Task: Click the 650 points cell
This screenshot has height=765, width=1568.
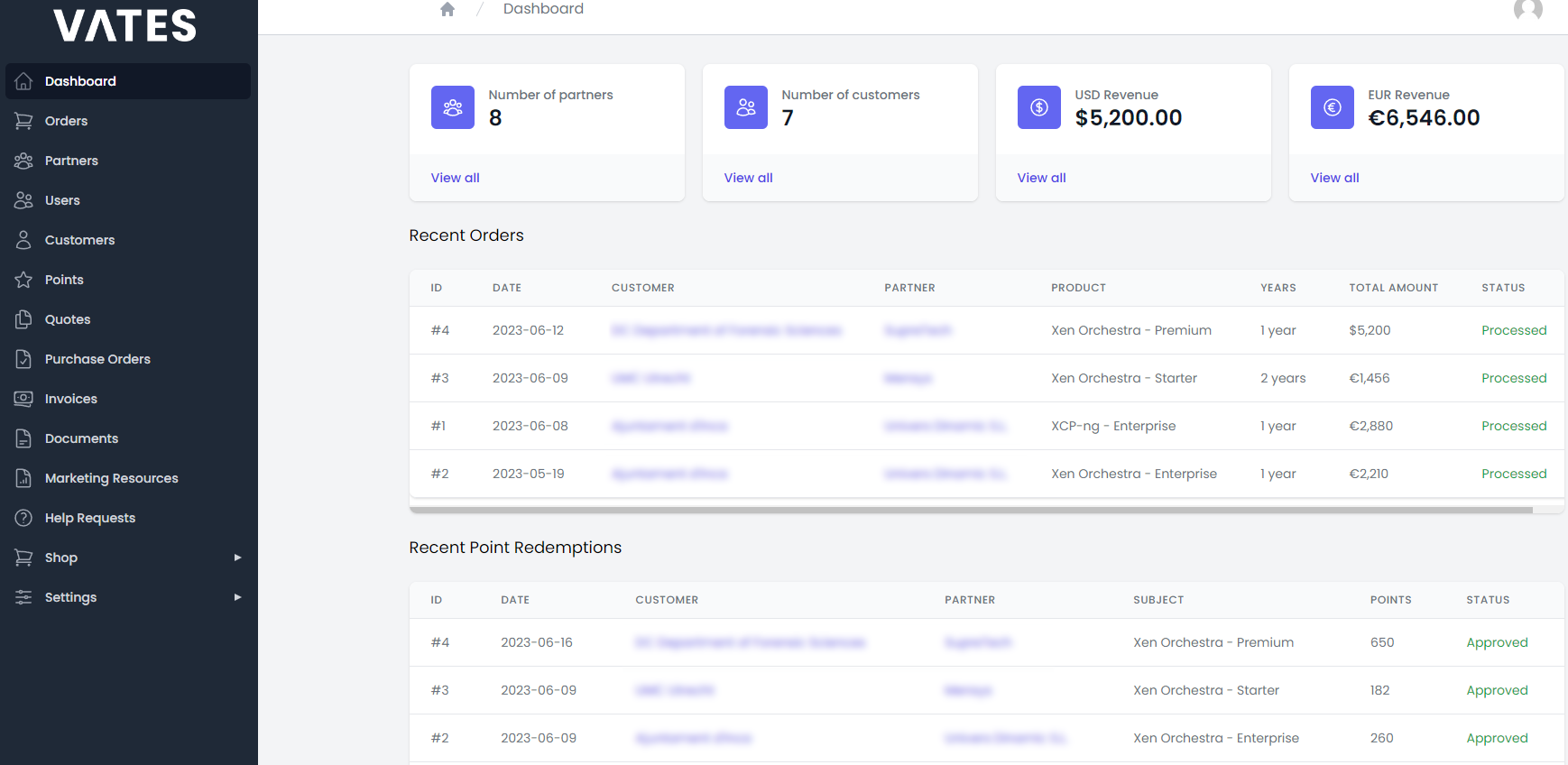Action: coord(1382,642)
